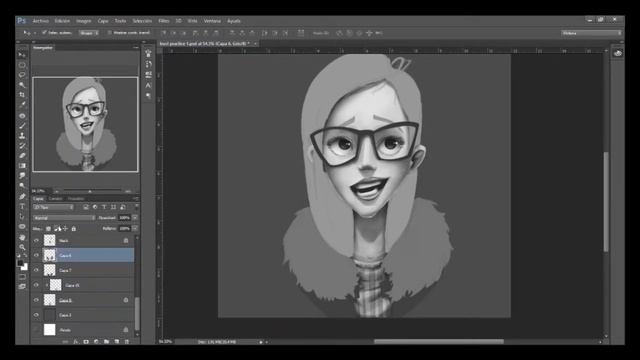This screenshot has height=360, width=640.
Task: Select the Gradient tool
Action: coord(22,166)
